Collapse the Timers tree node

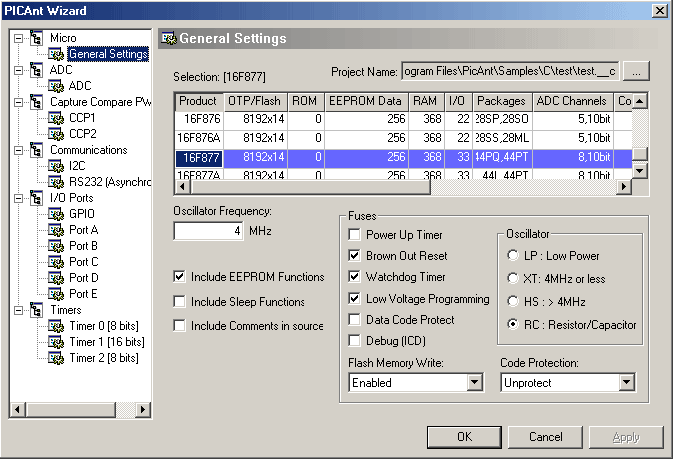tap(18, 310)
